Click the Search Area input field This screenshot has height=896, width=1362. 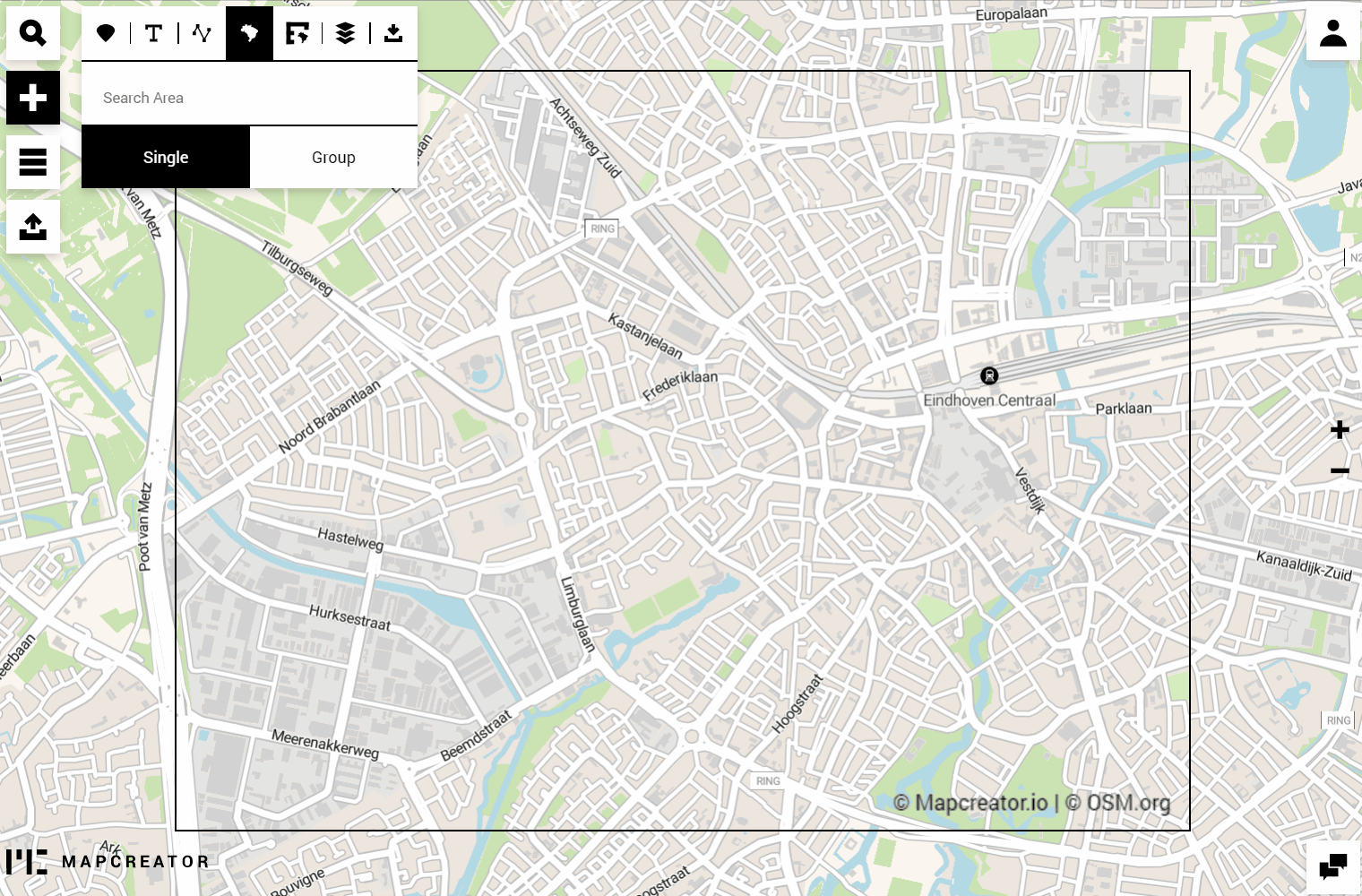point(249,98)
